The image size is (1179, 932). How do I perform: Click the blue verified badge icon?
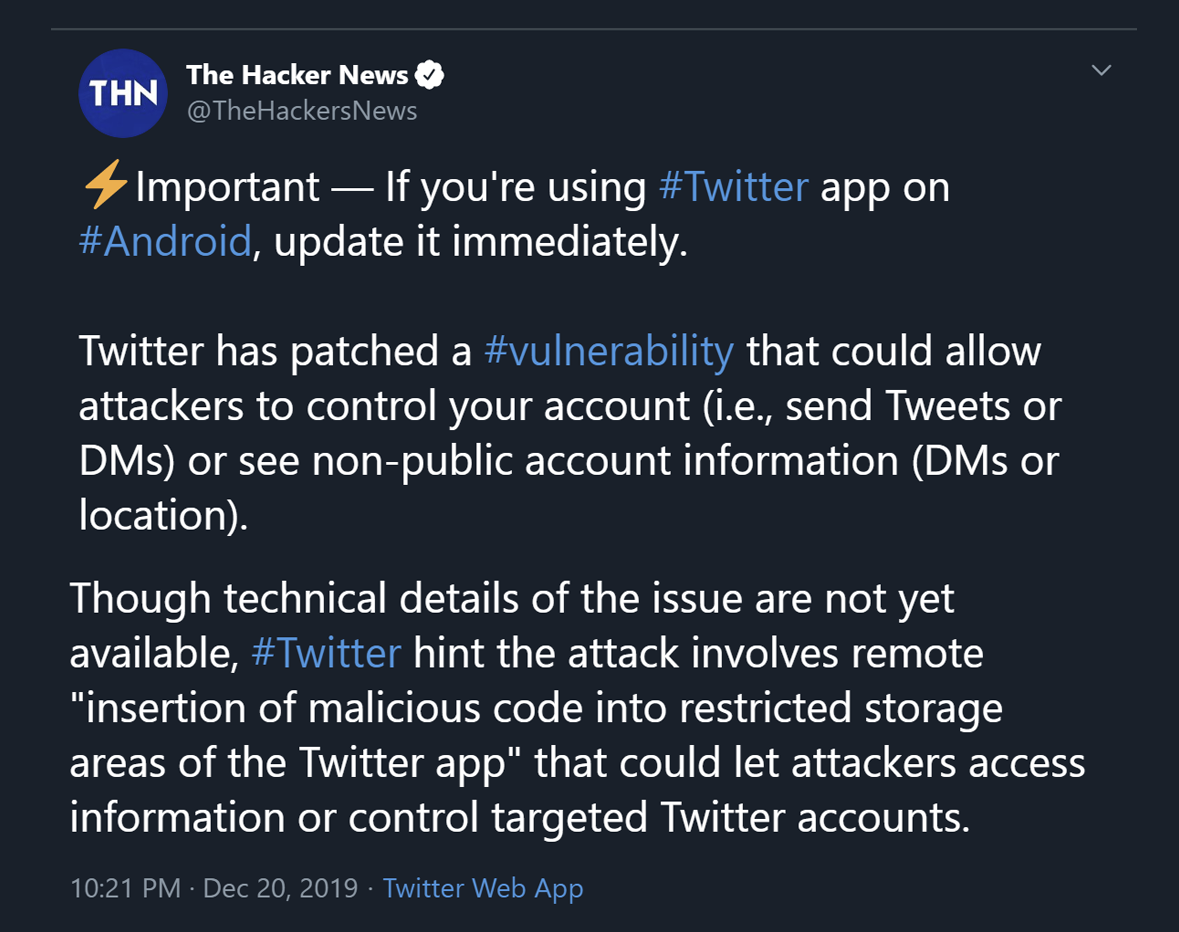click(429, 74)
